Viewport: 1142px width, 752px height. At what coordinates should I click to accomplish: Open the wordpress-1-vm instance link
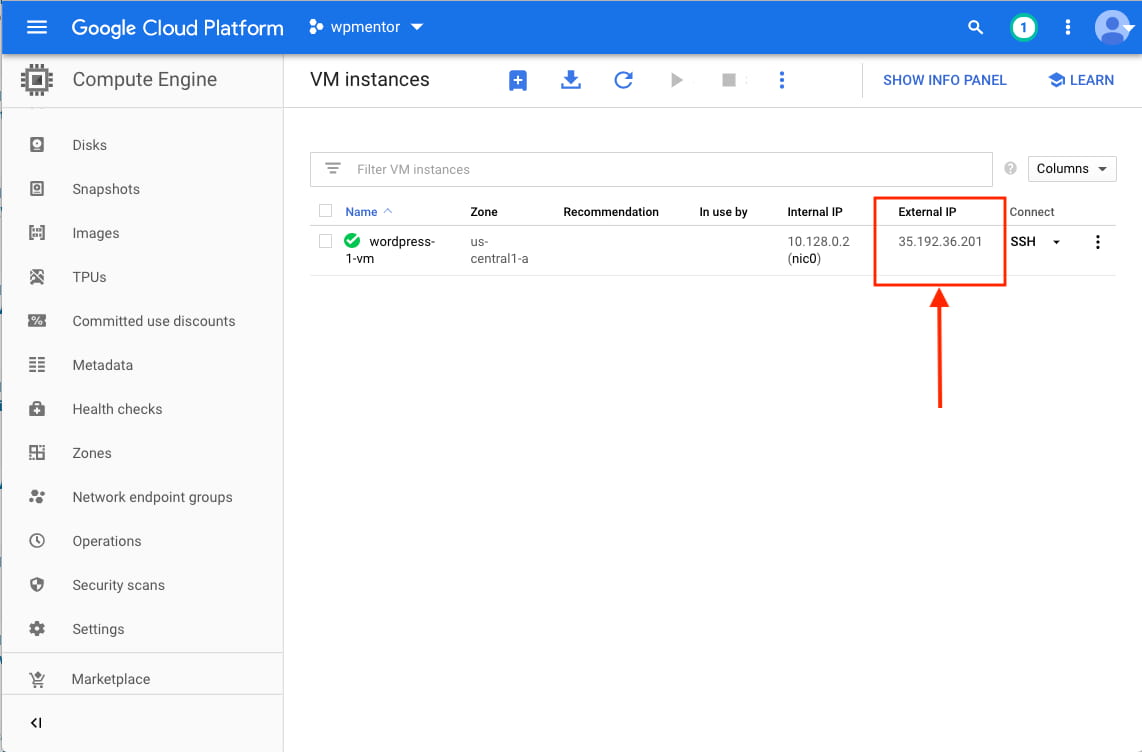pos(391,250)
